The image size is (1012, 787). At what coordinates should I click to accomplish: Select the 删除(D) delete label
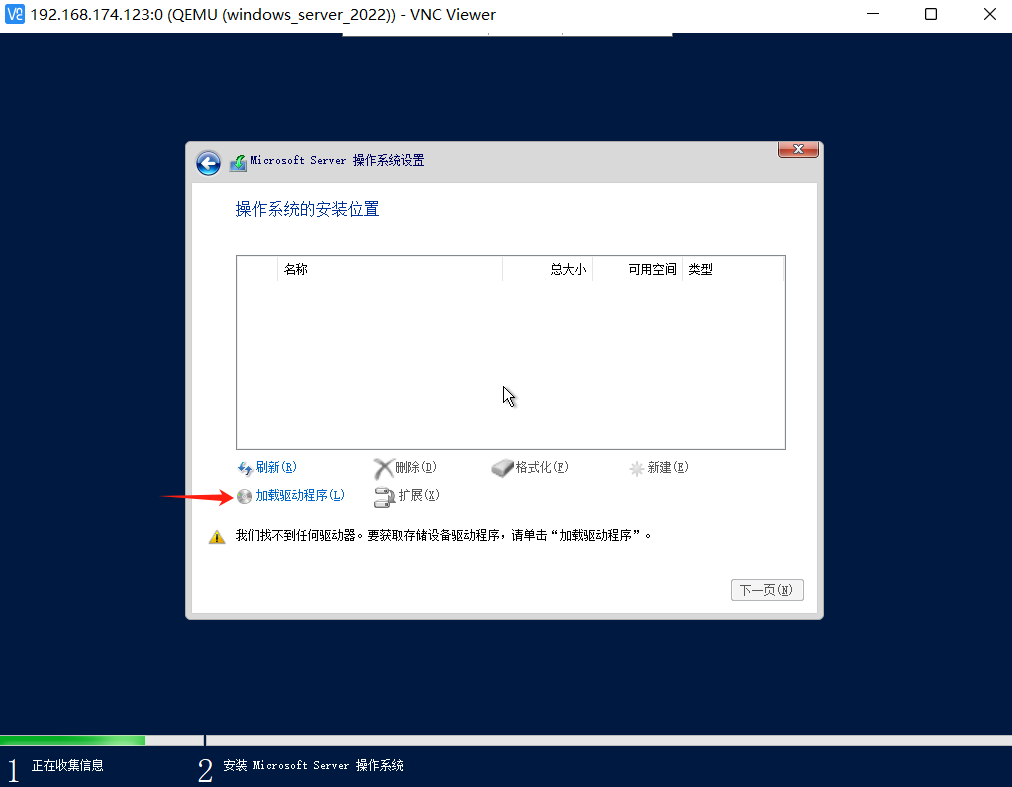(416, 467)
